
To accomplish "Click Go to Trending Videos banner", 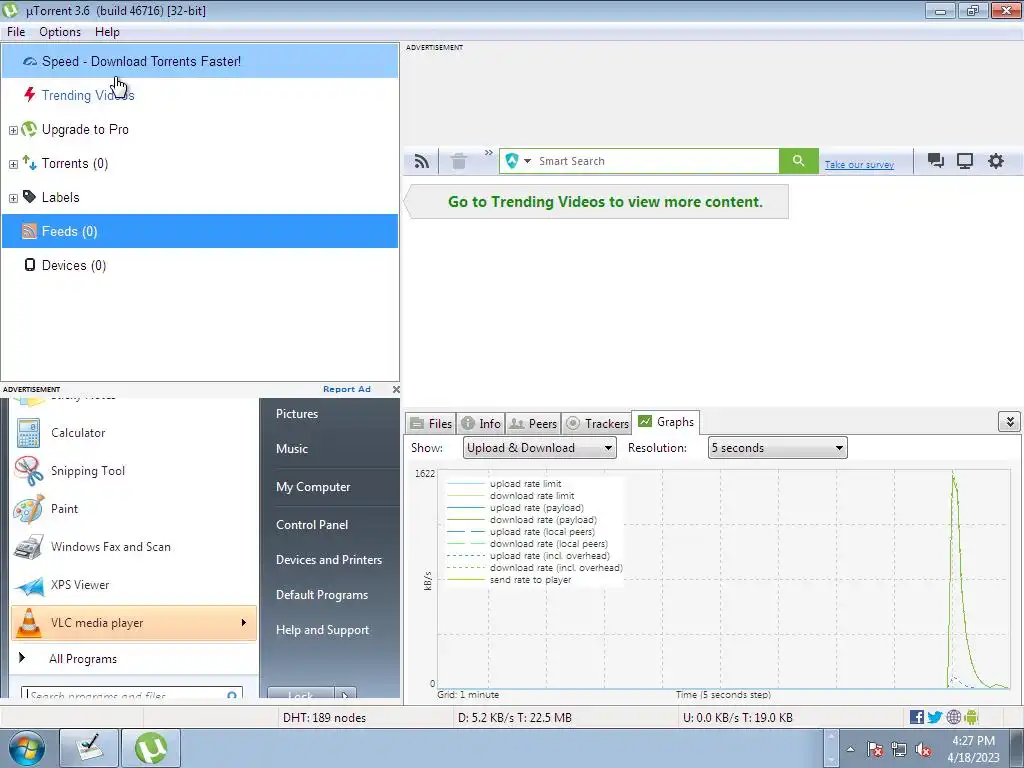I will pyautogui.click(x=596, y=202).
